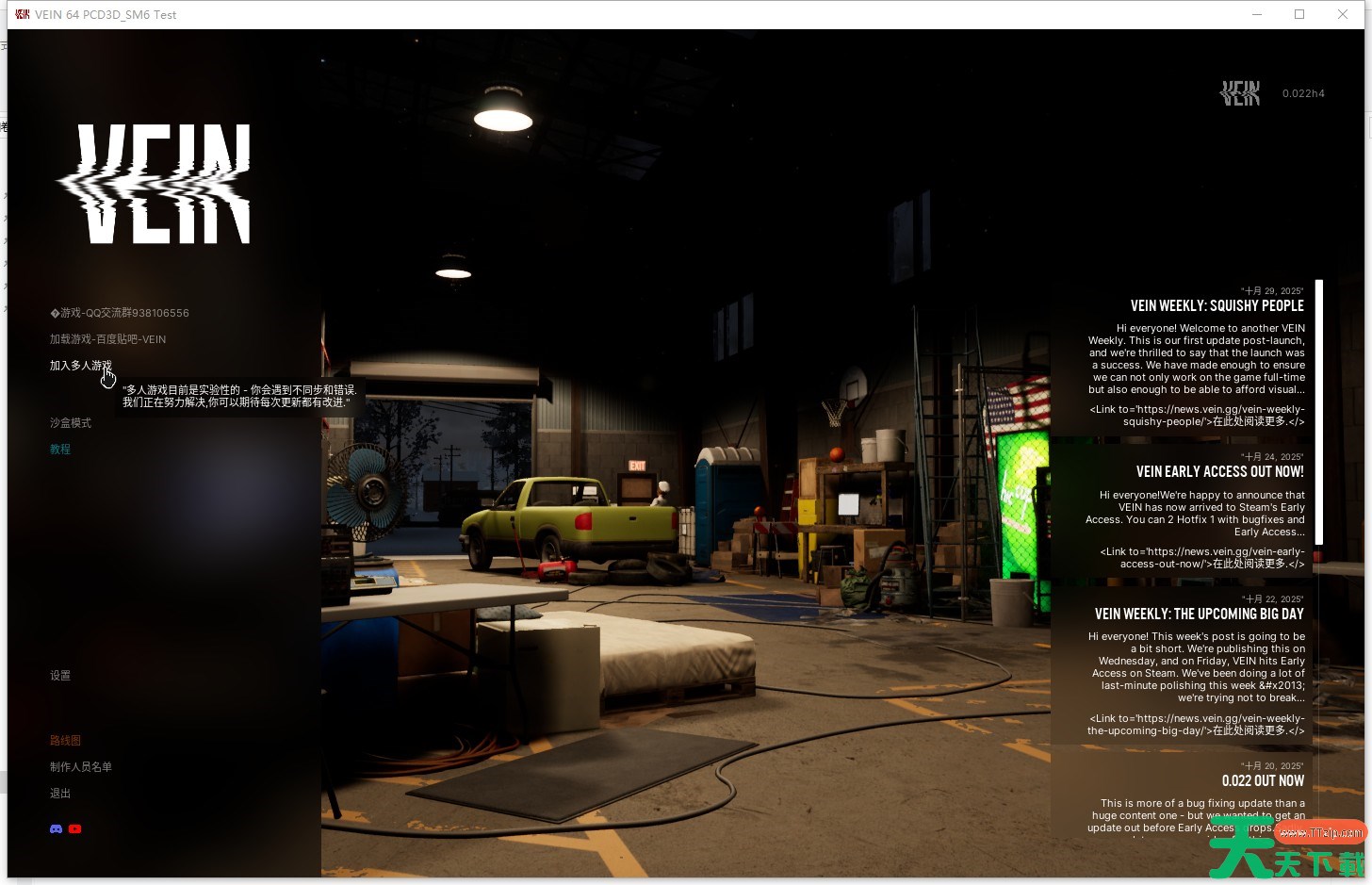Select 加入多人游戏 to join multiplayer

click(x=80, y=366)
